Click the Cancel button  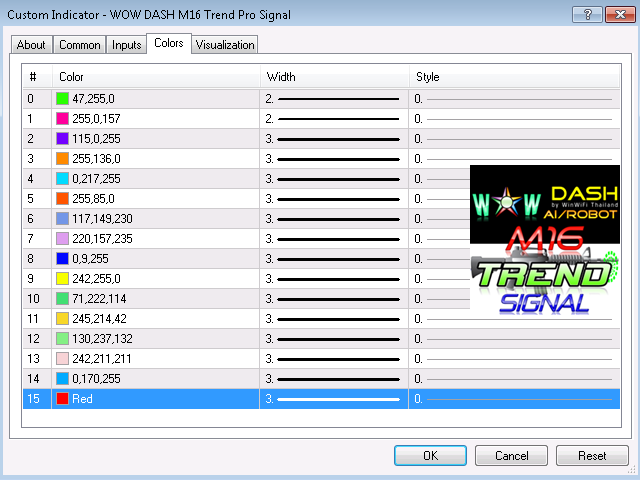[x=511, y=455]
